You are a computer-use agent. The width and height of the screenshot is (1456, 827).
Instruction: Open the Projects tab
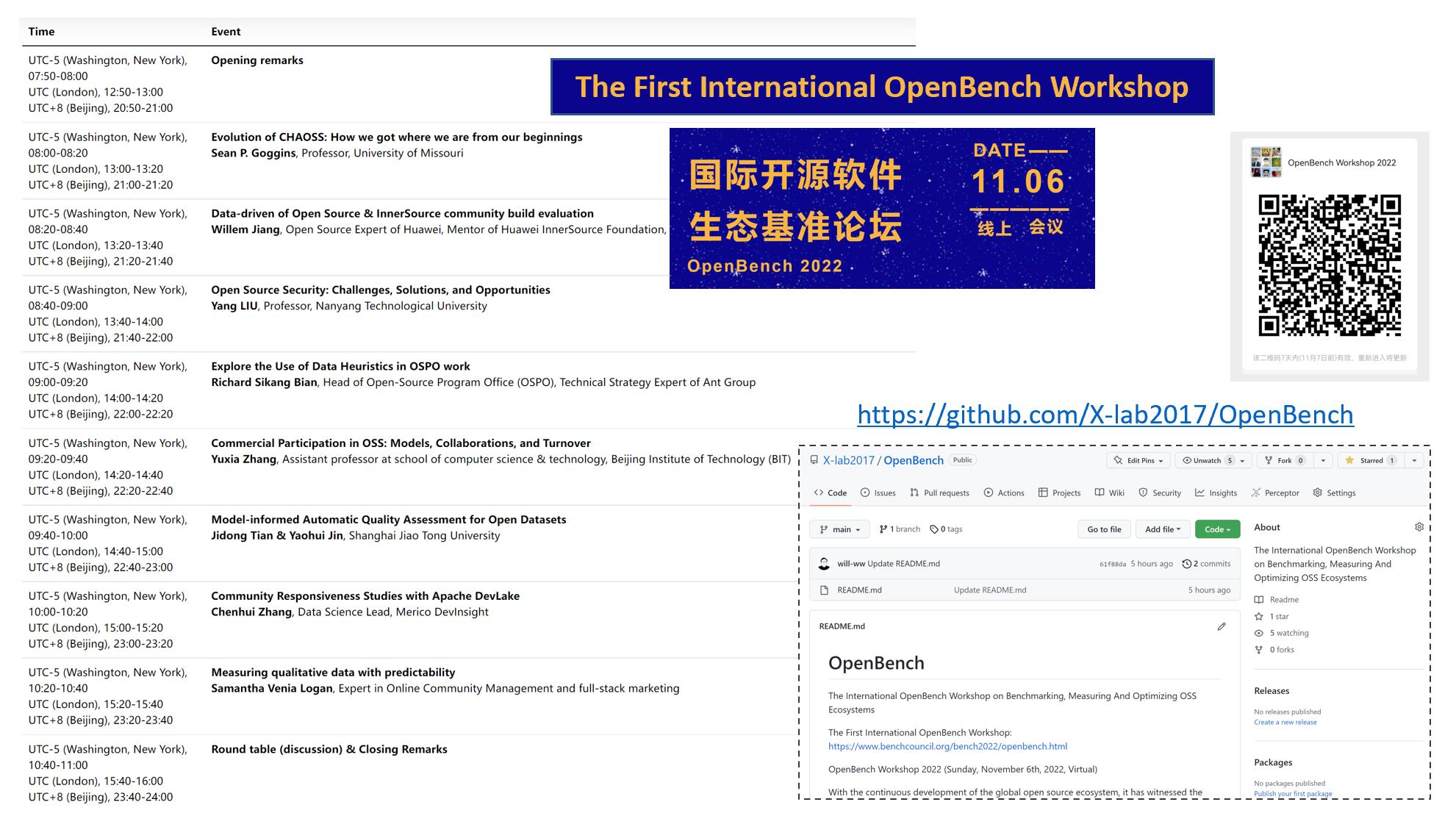click(x=1059, y=493)
